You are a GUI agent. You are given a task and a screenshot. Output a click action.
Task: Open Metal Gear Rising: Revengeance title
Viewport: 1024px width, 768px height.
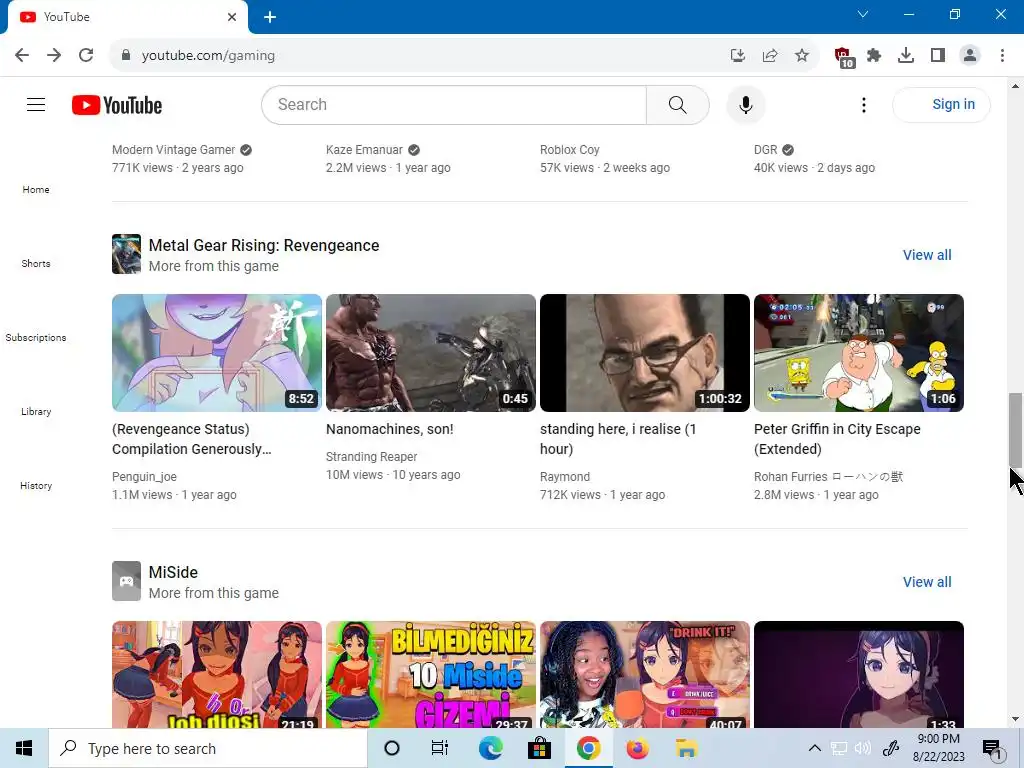coord(264,246)
